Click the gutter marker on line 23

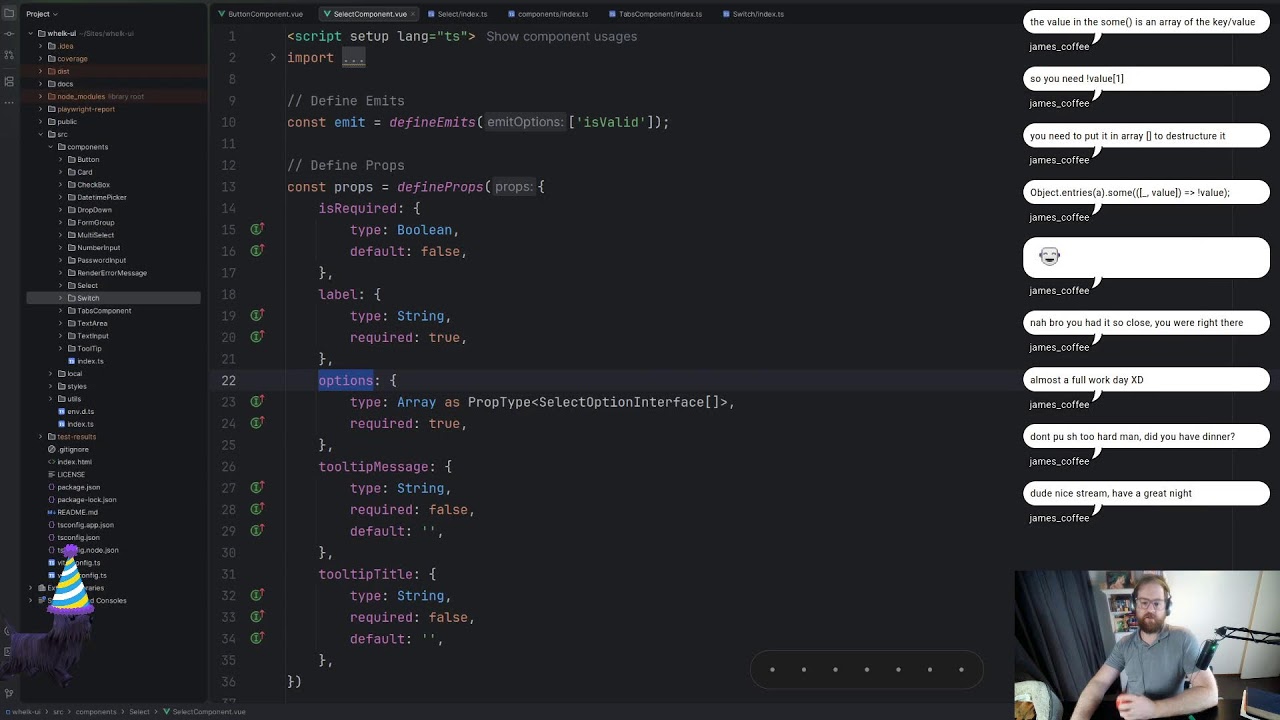pos(257,402)
